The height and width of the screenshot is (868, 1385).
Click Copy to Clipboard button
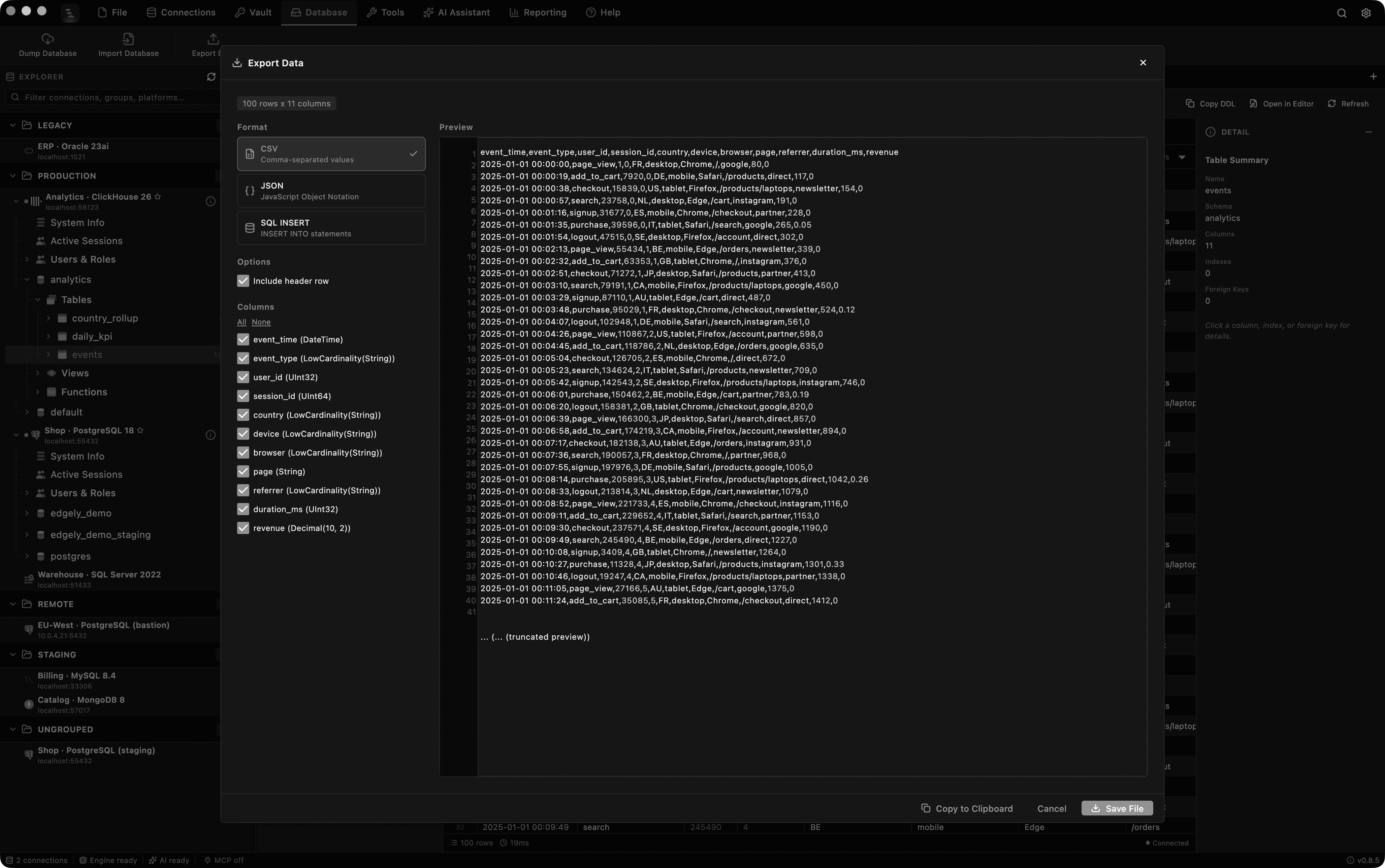point(967,808)
